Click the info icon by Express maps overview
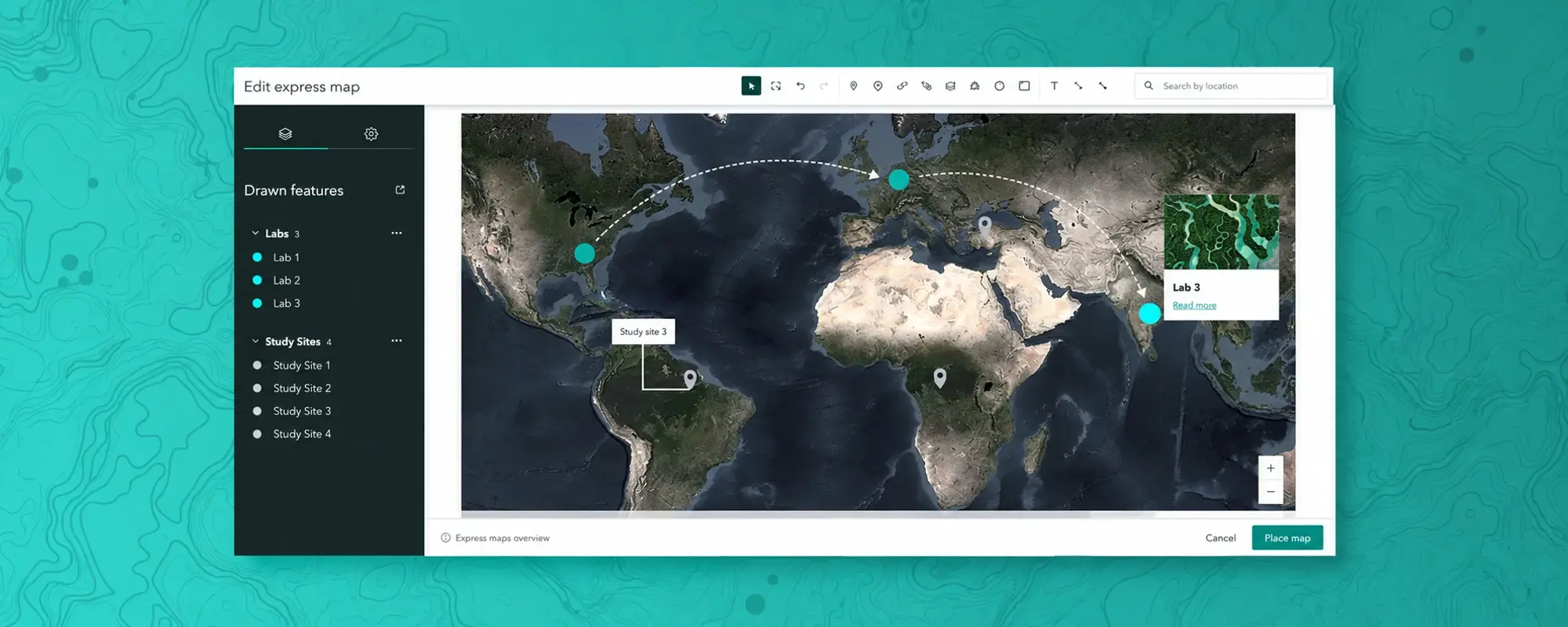 pyautogui.click(x=445, y=538)
